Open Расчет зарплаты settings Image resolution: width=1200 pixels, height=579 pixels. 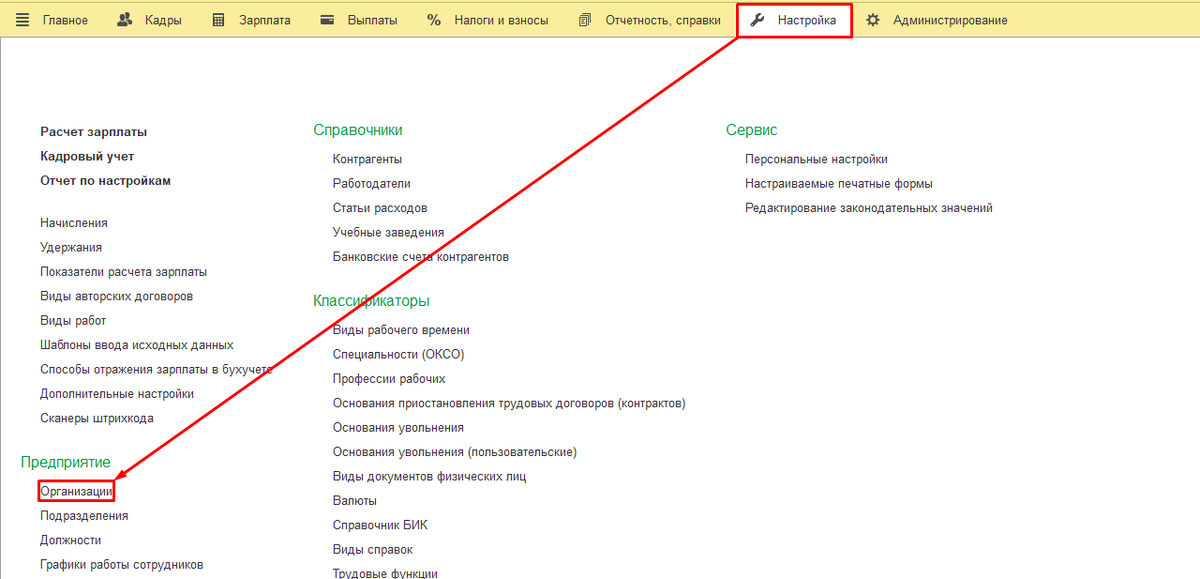94,132
